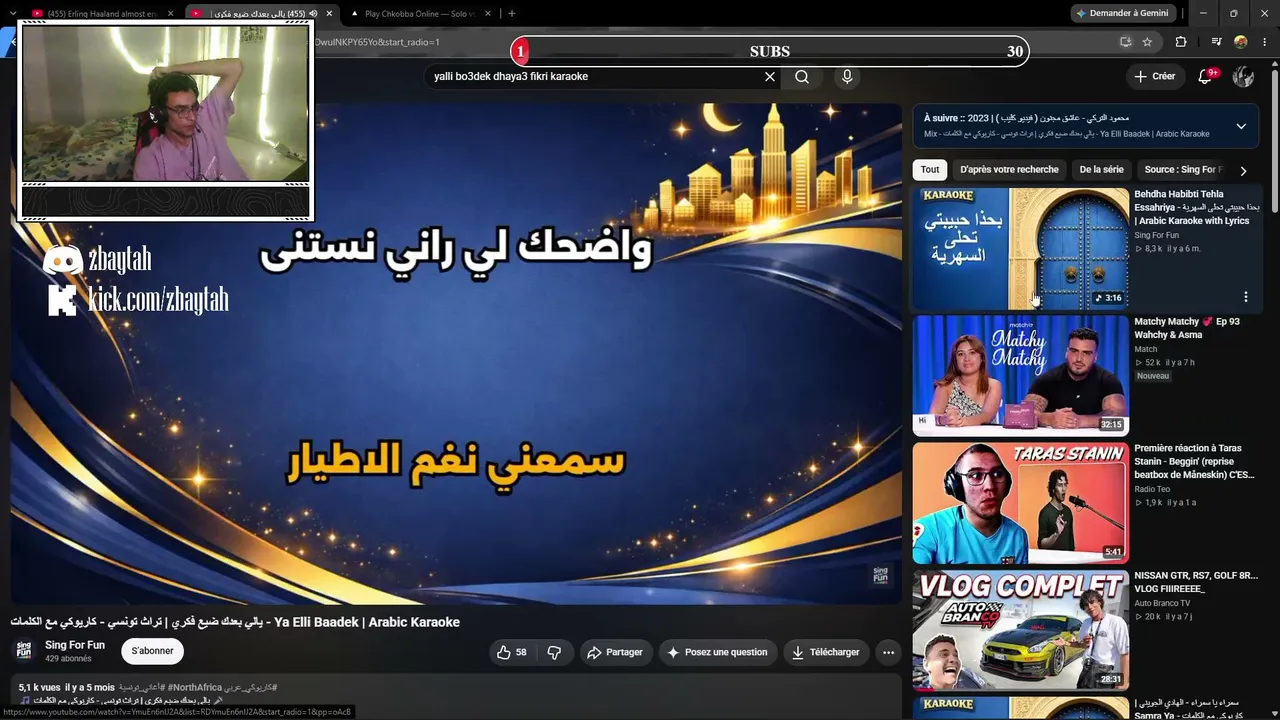
Task: Open Chrome media controls icon
Action: pos(1216,42)
